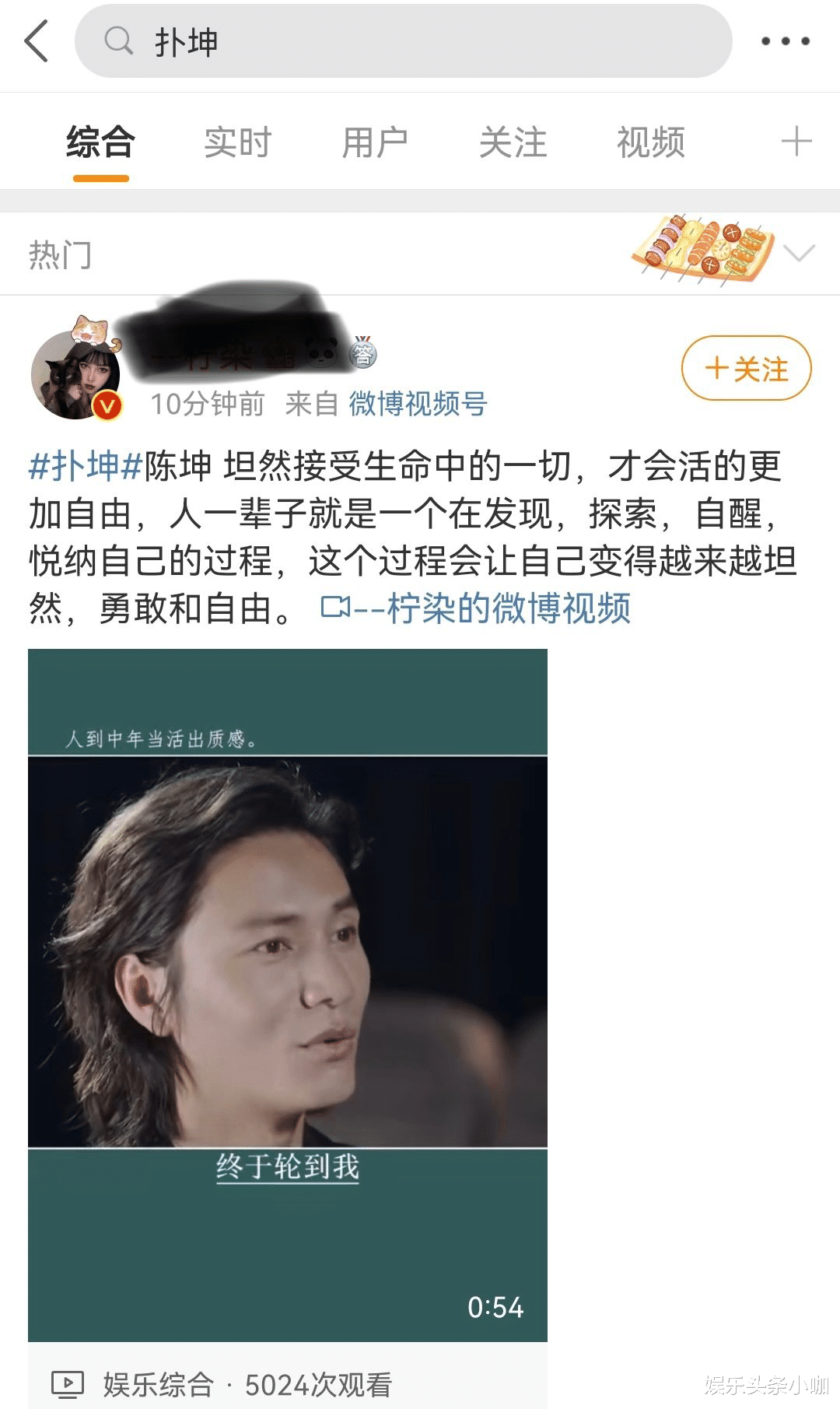Viewport: 840px width, 1409px height.
Task: Open the 微博视频号 source link
Action: pyautogui.click(x=418, y=404)
